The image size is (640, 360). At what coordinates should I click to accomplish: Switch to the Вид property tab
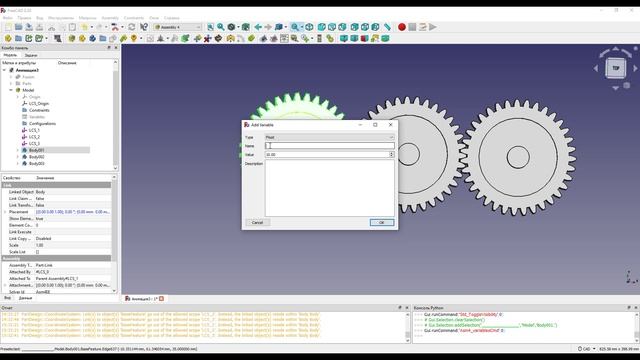tap(7, 298)
